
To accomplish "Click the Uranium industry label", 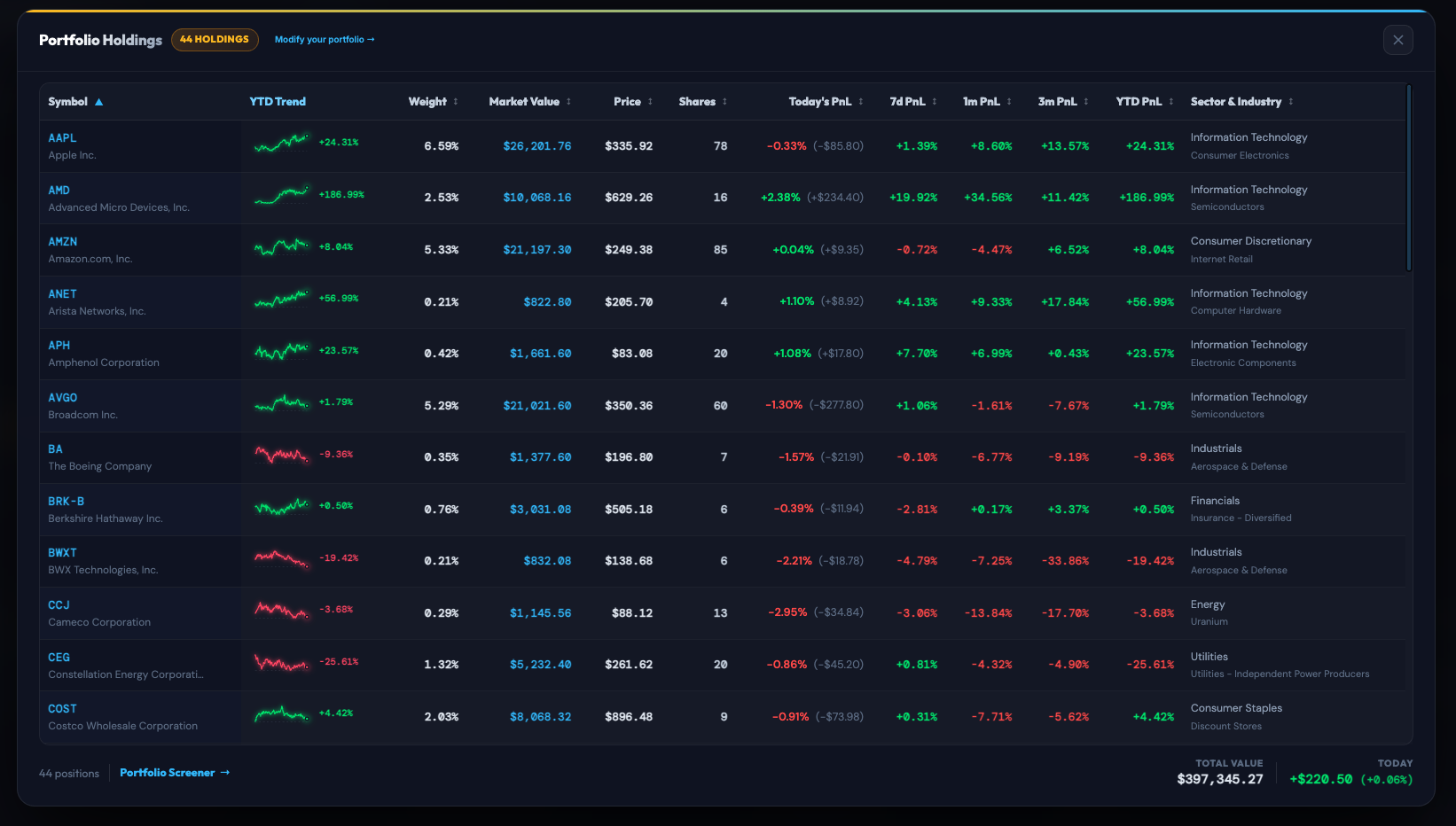I will pos(1209,622).
